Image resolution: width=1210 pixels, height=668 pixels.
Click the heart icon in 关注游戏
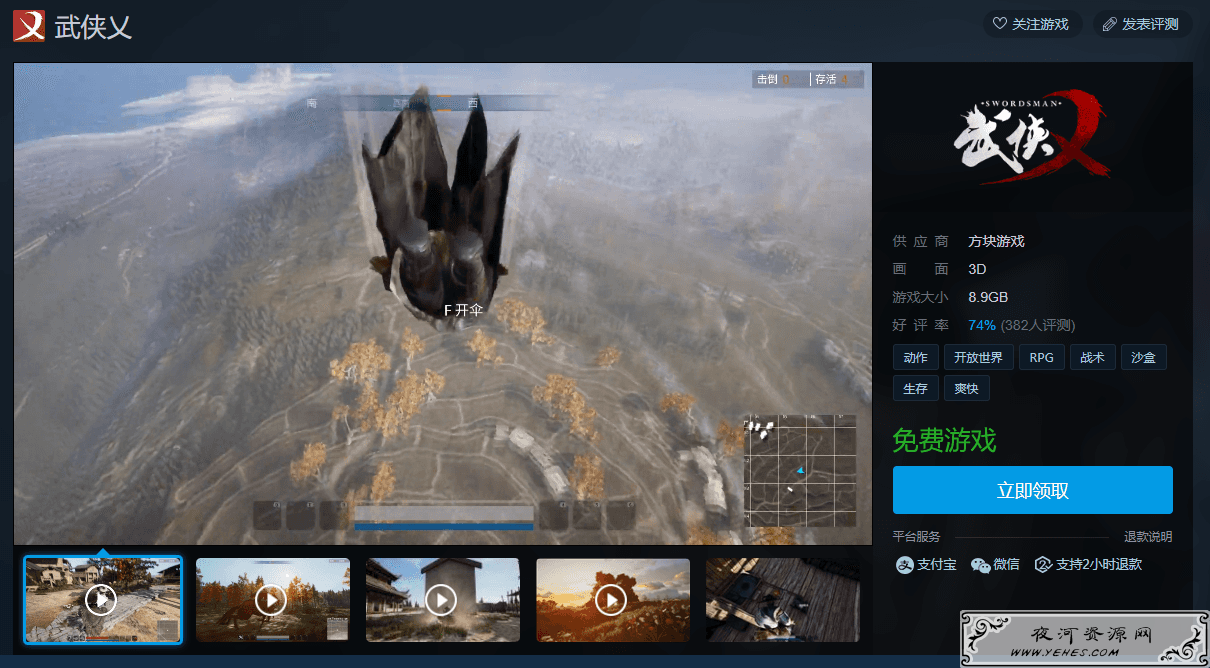(999, 24)
